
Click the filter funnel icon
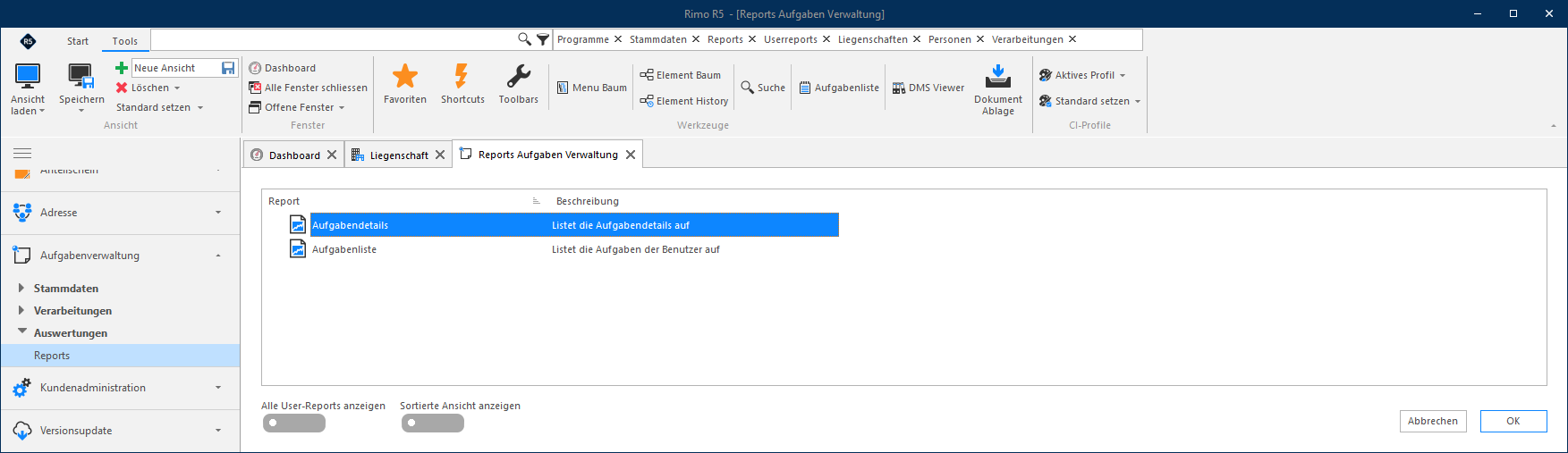(543, 39)
